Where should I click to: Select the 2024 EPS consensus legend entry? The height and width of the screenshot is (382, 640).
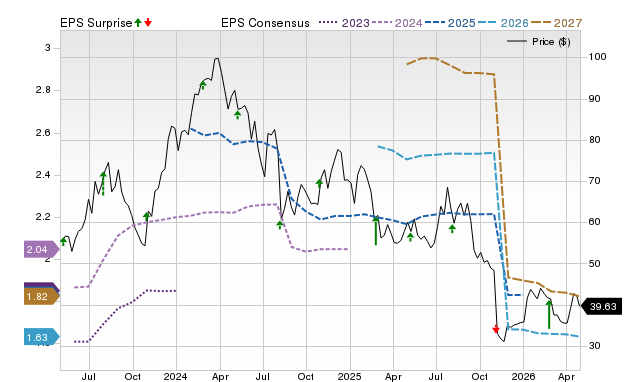(397, 23)
